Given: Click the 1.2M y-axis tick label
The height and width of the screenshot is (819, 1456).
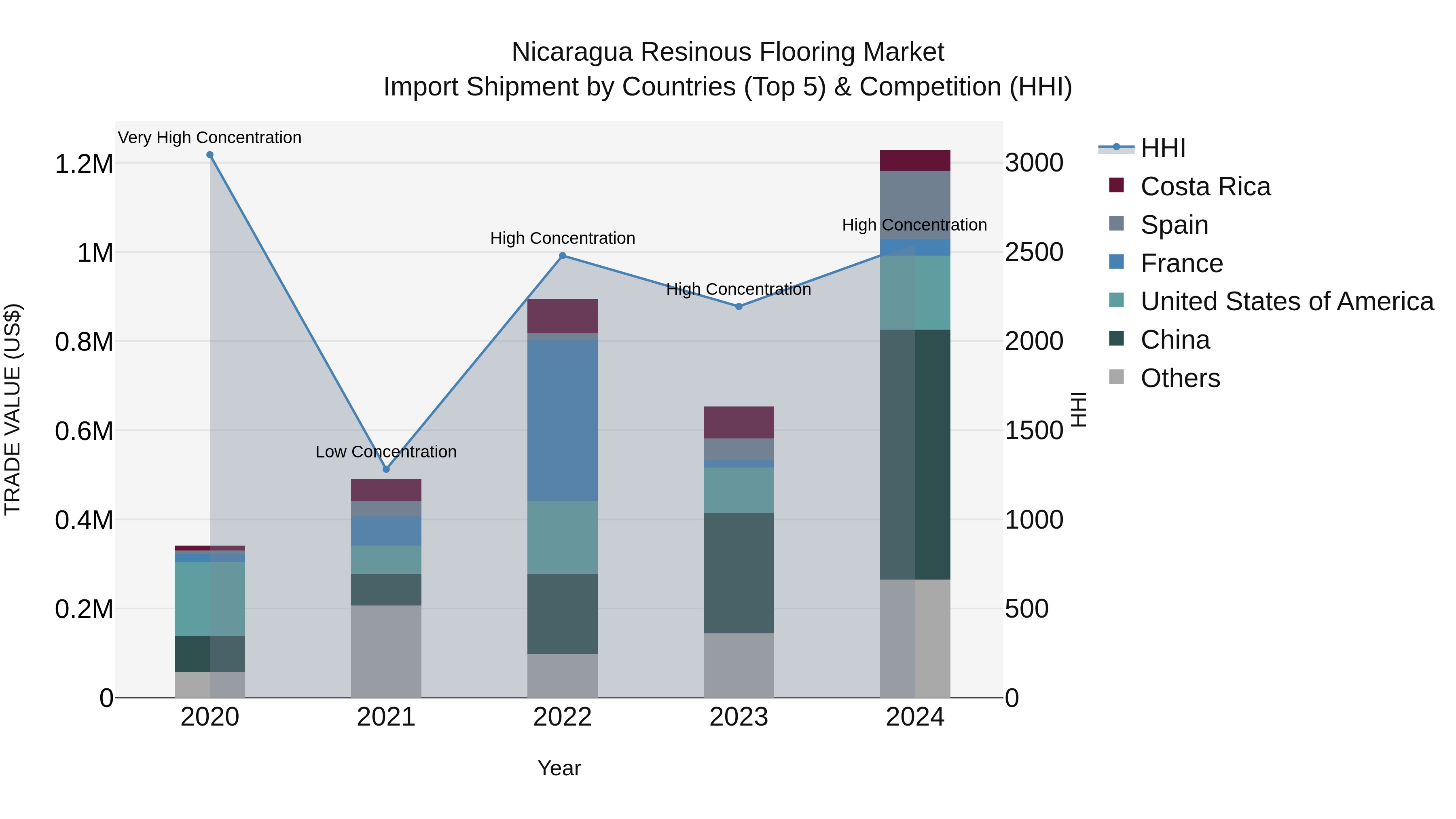Looking at the screenshot, I should point(84,165).
